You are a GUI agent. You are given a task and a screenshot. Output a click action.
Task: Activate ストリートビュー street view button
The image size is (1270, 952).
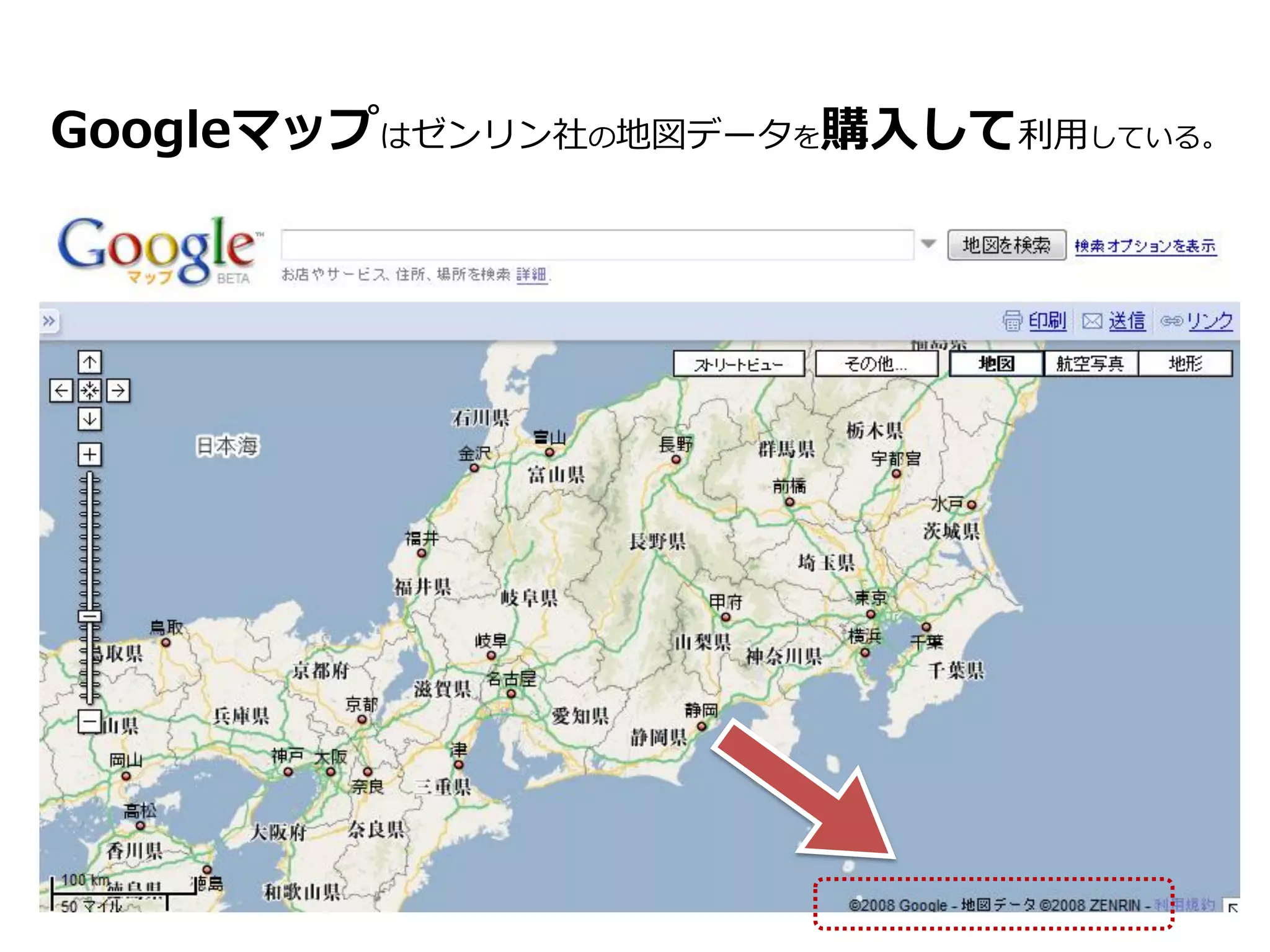pos(739,364)
